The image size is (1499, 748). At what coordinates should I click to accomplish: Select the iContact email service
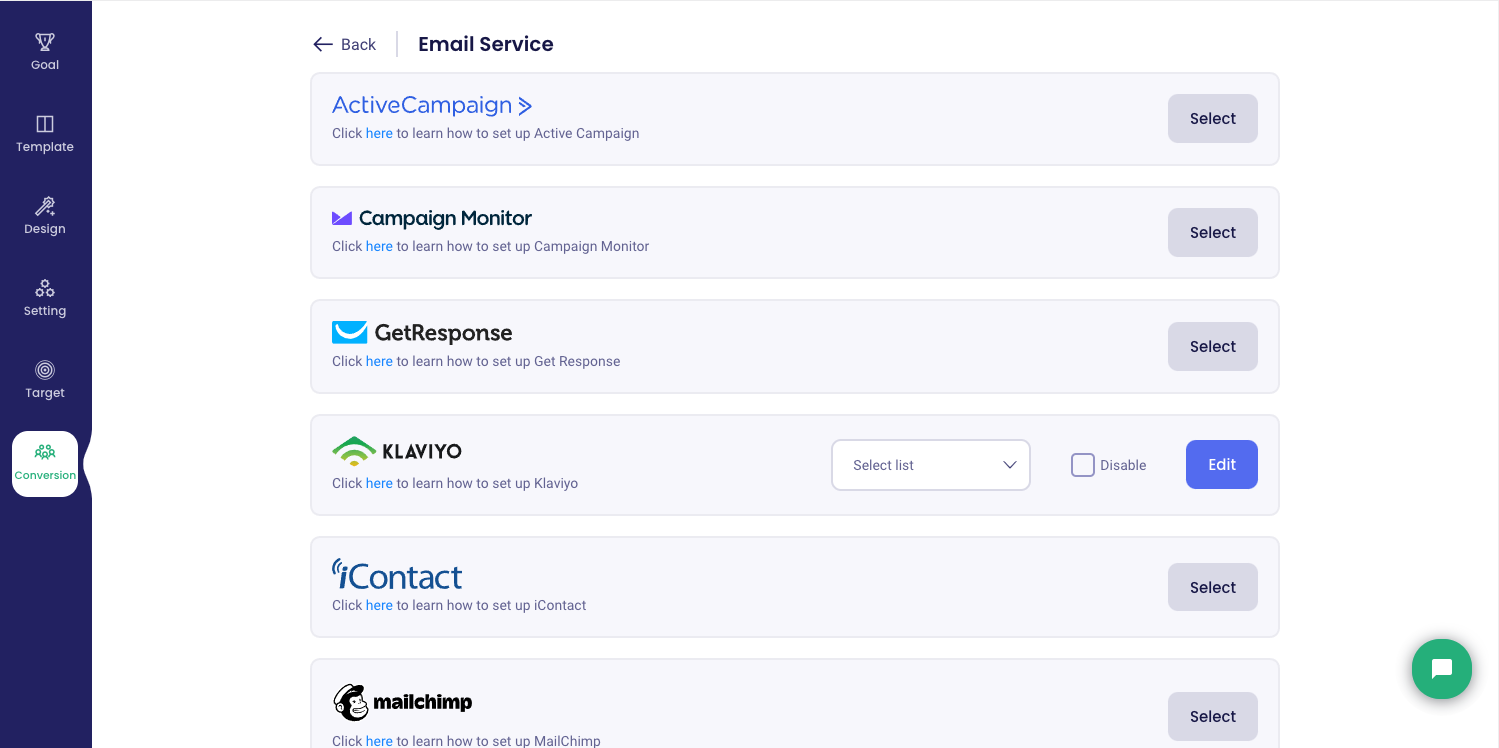pos(1213,587)
